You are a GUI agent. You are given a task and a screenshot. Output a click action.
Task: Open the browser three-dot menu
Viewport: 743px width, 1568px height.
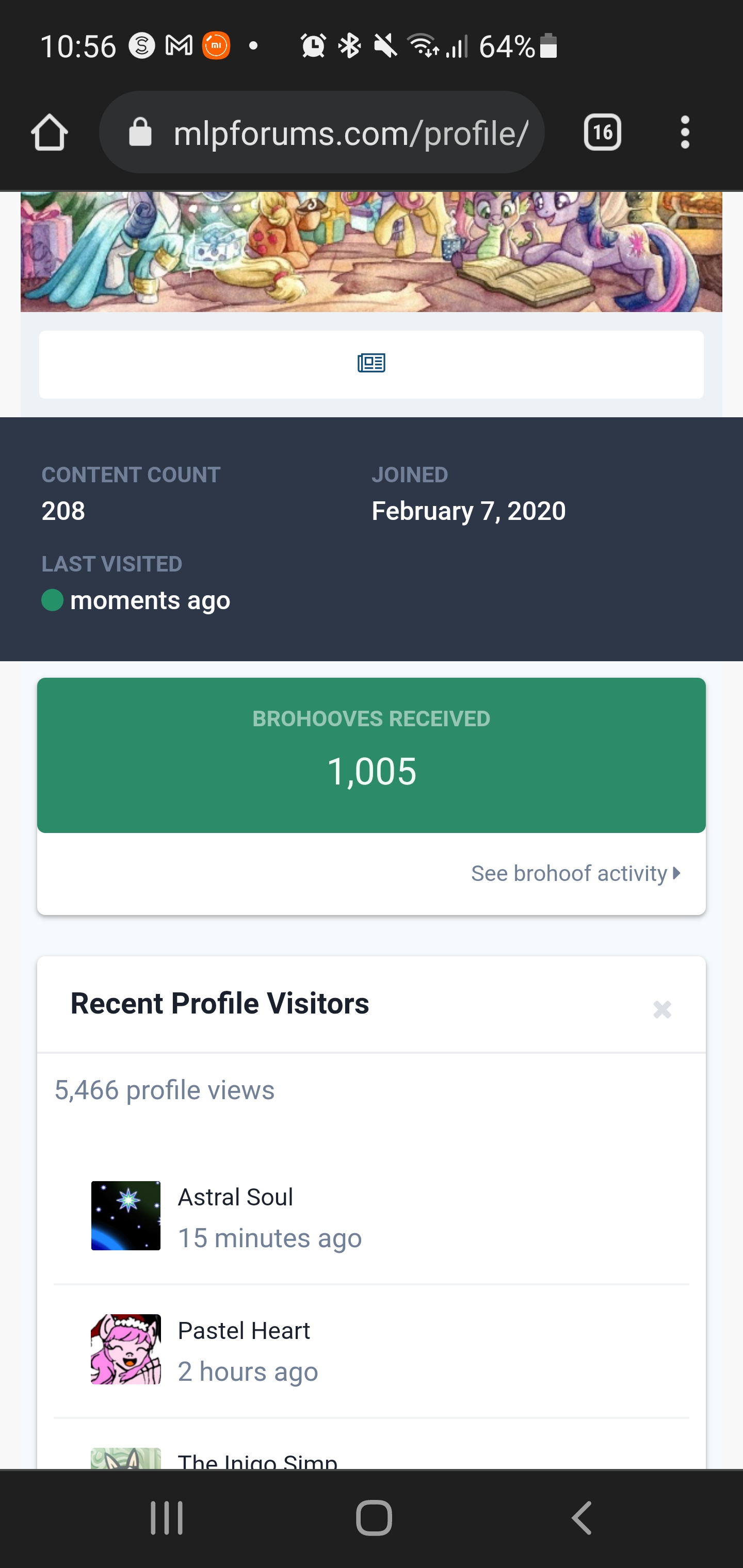coord(685,133)
